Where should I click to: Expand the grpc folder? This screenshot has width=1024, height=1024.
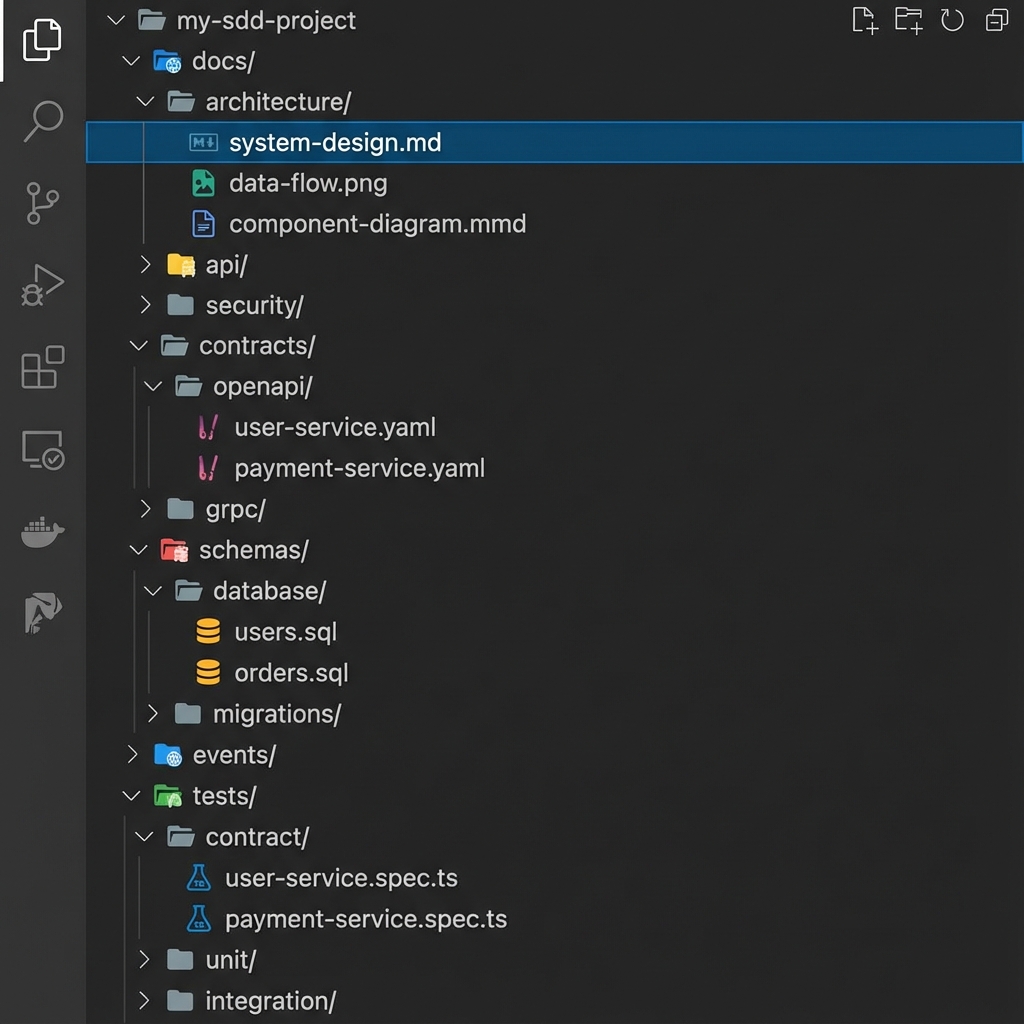pyautogui.click(x=145, y=509)
